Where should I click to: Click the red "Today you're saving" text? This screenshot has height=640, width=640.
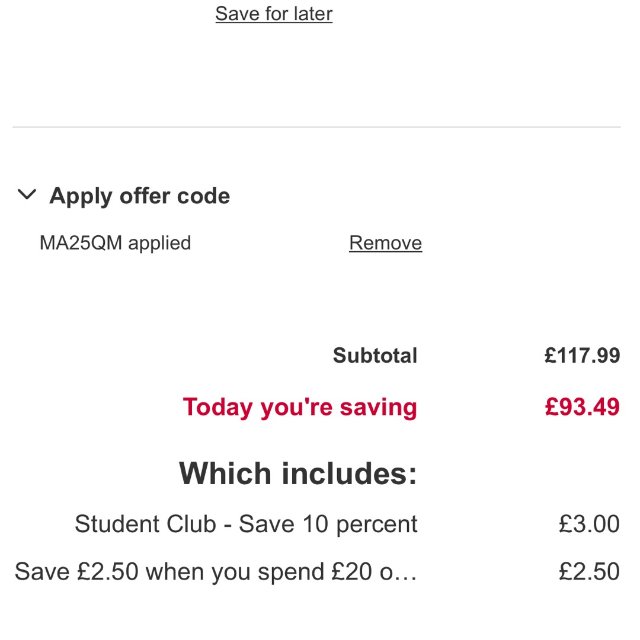[x=300, y=407]
